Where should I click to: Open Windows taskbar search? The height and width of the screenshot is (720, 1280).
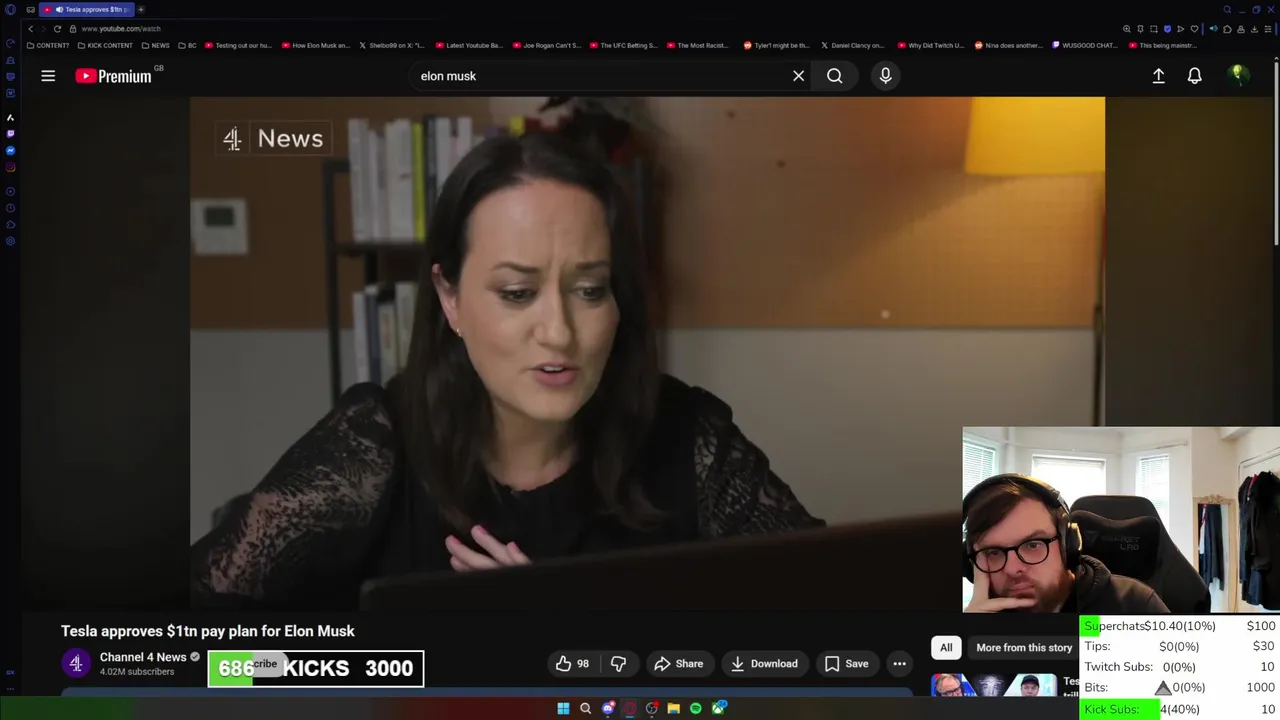[x=585, y=709]
